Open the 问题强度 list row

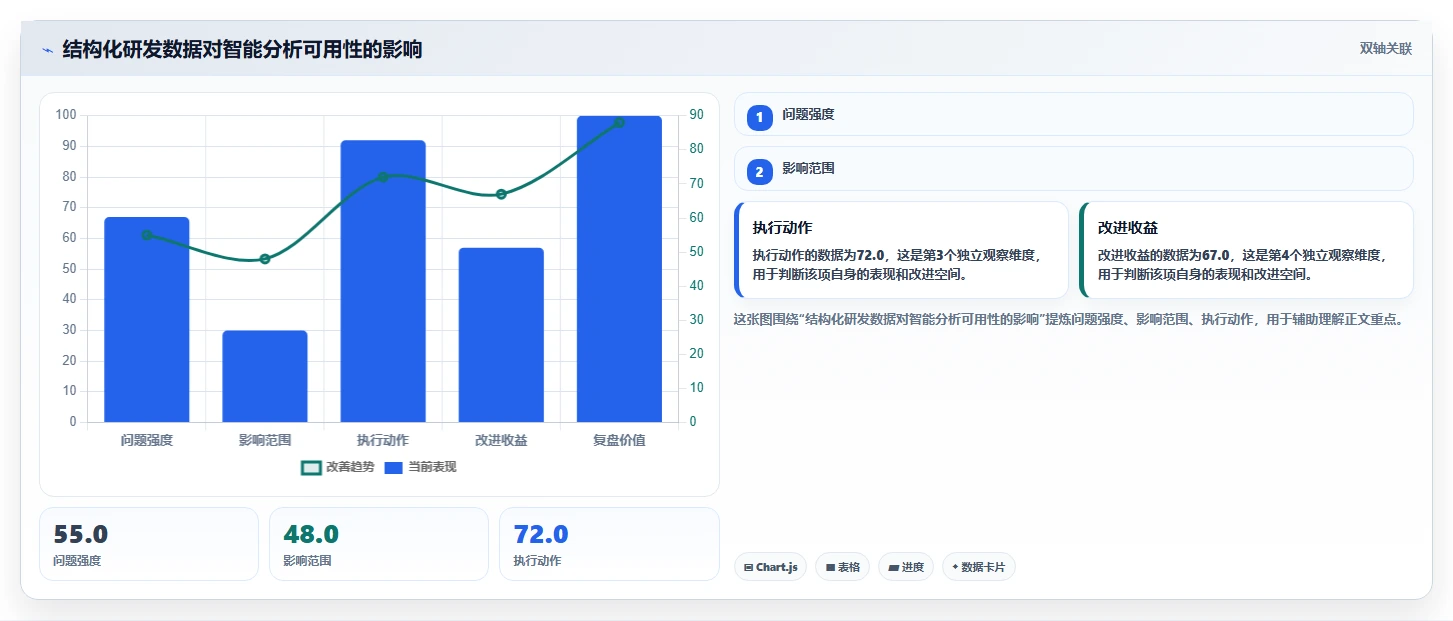(x=1074, y=114)
